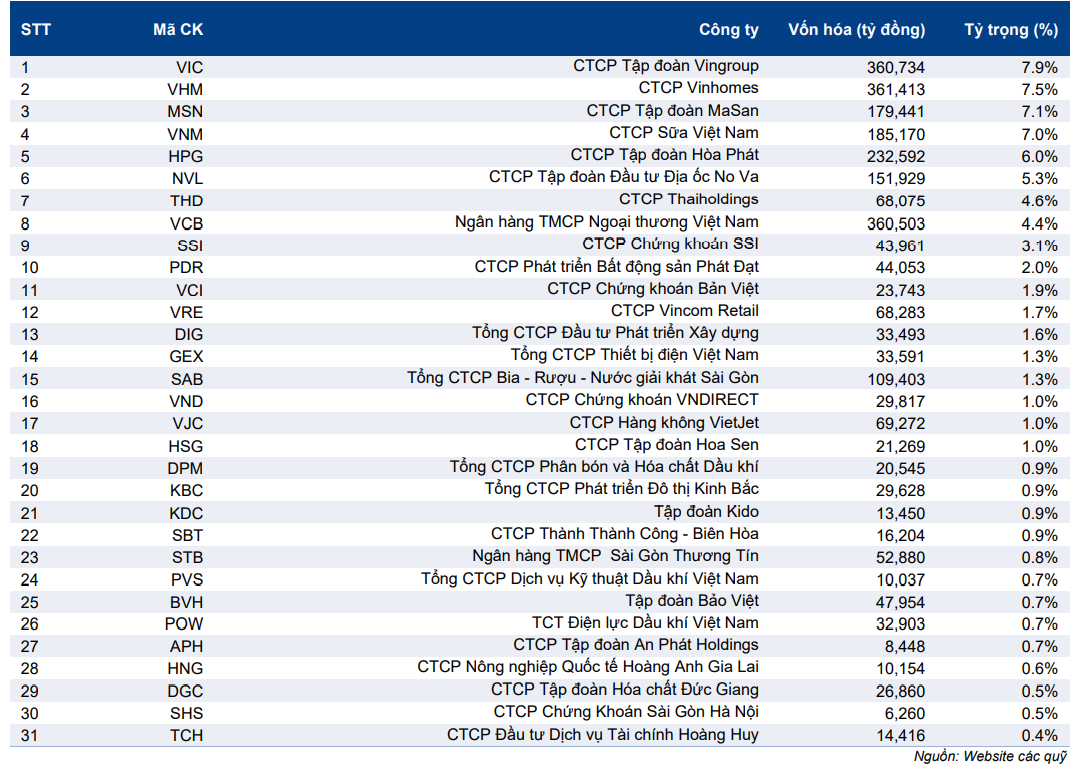Viewport: 1091px width, 775px height.
Task: Select ticker code NVL
Action: click(x=187, y=179)
